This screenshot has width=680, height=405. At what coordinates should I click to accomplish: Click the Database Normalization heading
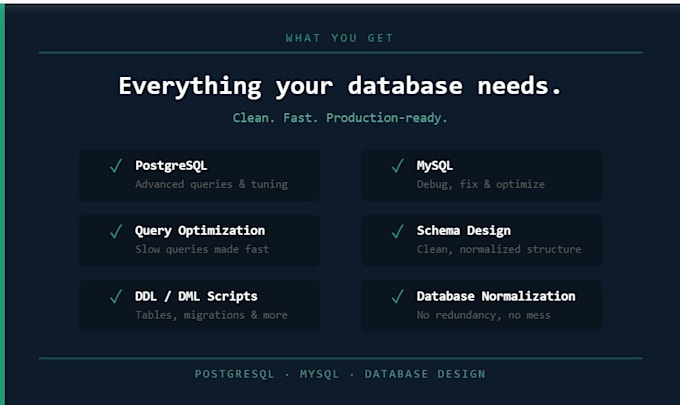pyautogui.click(x=496, y=296)
